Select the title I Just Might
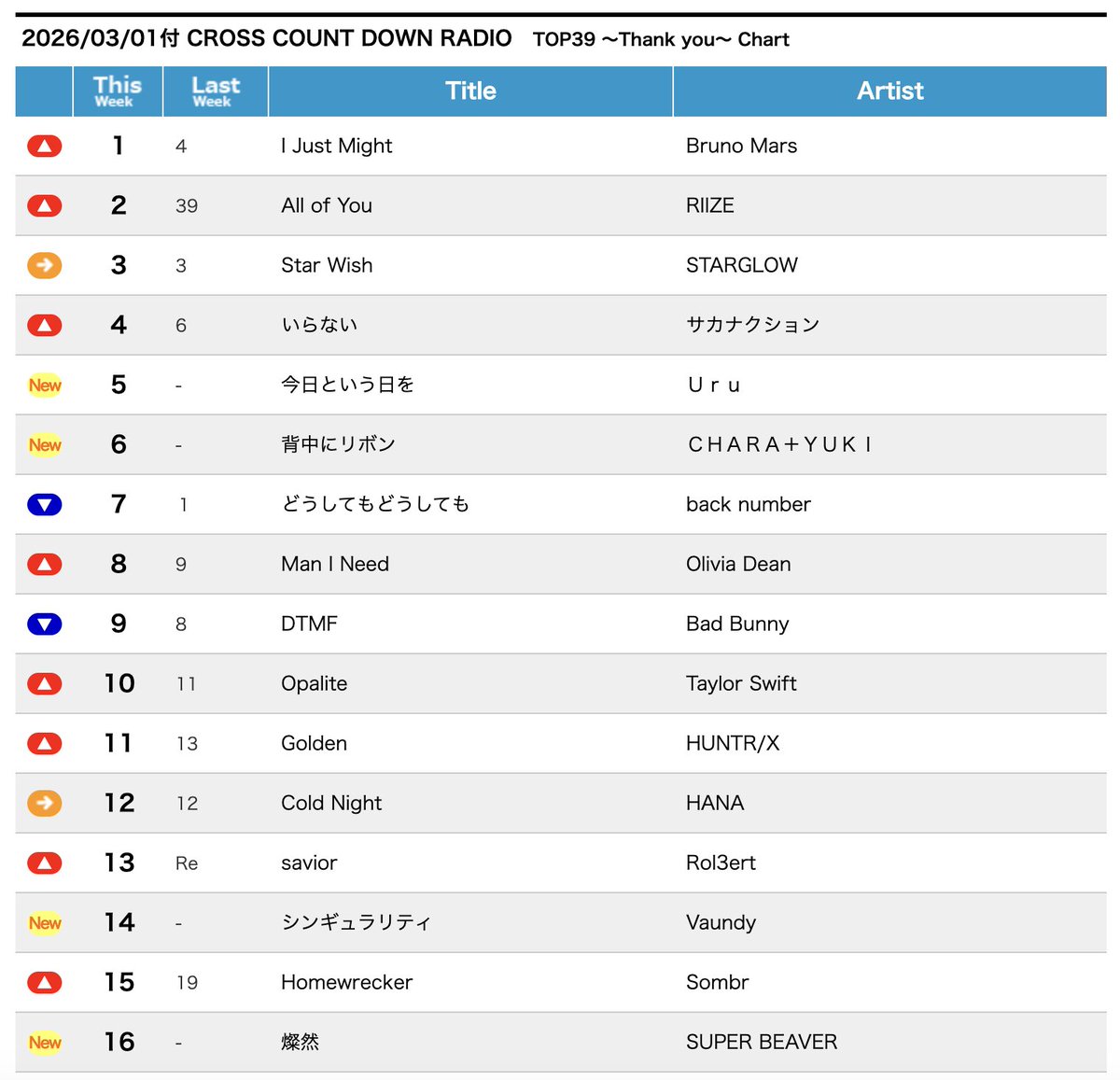Image resolution: width=1120 pixels, height=1080 pixels. (x=337, y=146)
